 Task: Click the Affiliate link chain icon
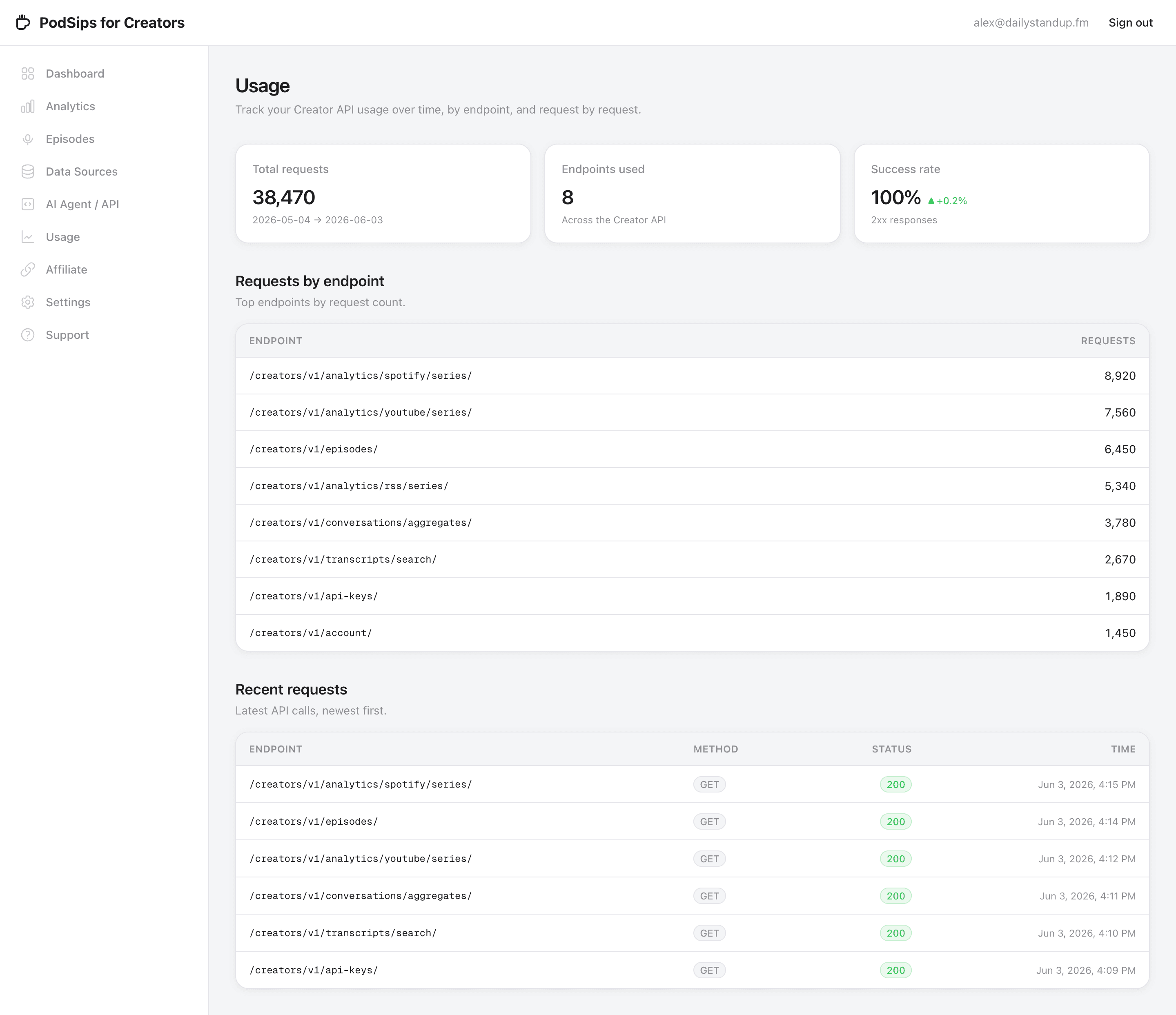click(x=28, y=269)
